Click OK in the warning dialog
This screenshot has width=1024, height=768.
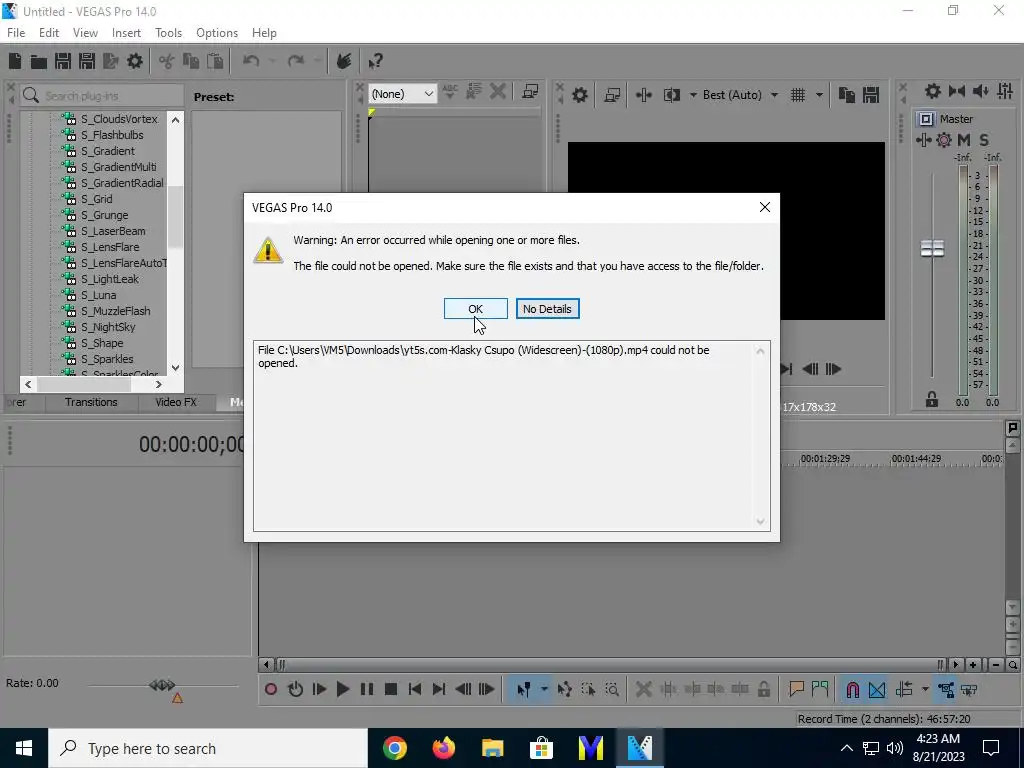click(x=475, y=309)
